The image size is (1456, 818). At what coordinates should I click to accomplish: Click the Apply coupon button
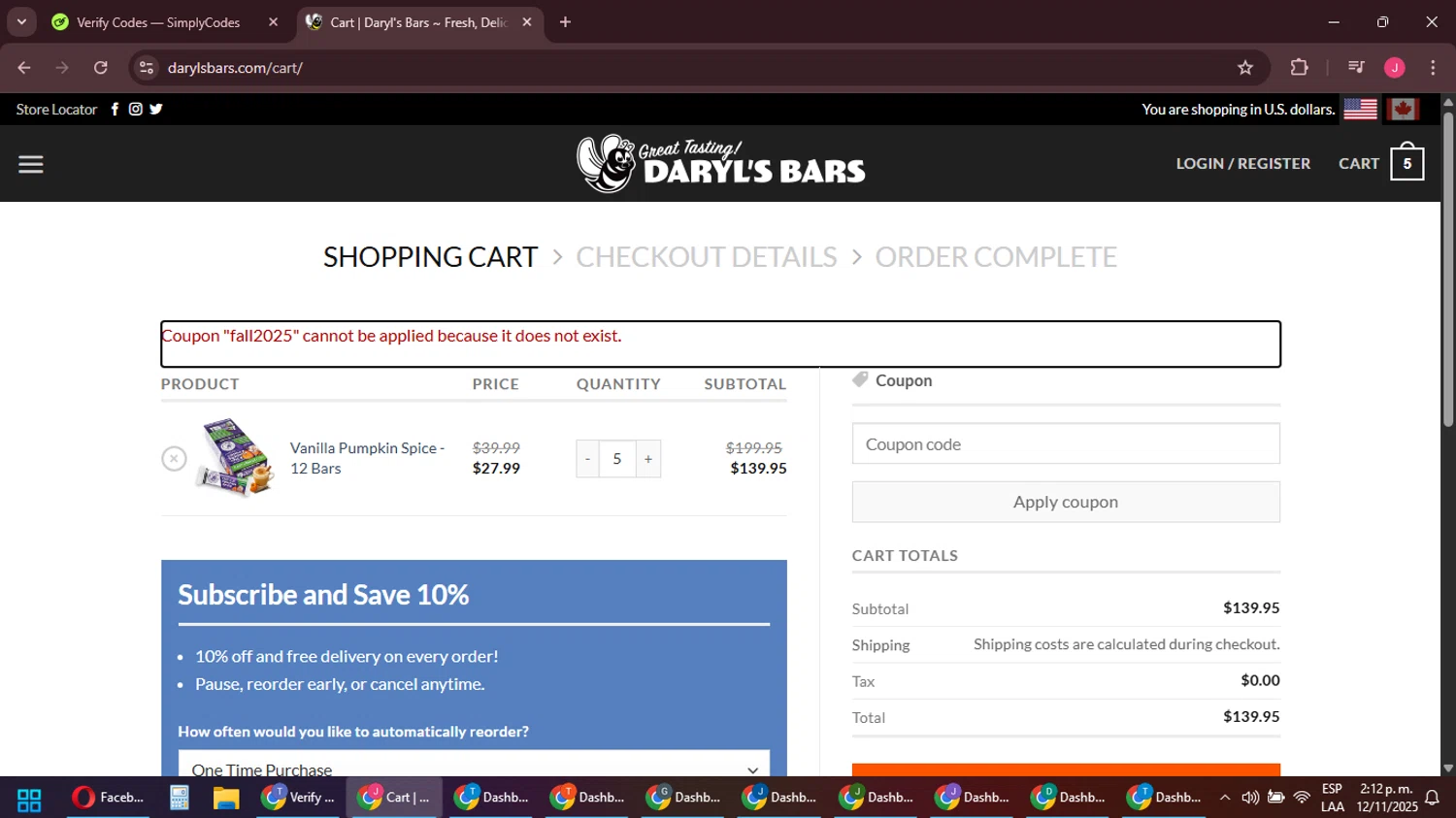(1066, 502)
